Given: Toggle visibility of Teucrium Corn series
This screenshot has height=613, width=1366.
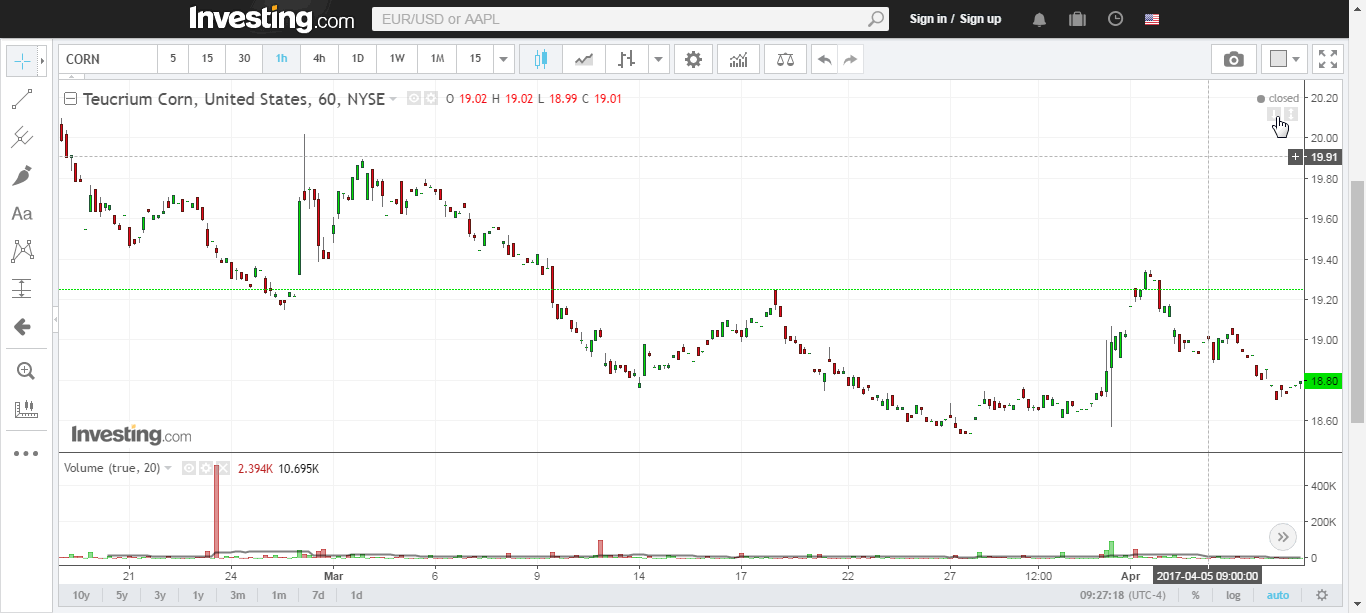Looking at the screenshot, I should [x=414, y=99].
